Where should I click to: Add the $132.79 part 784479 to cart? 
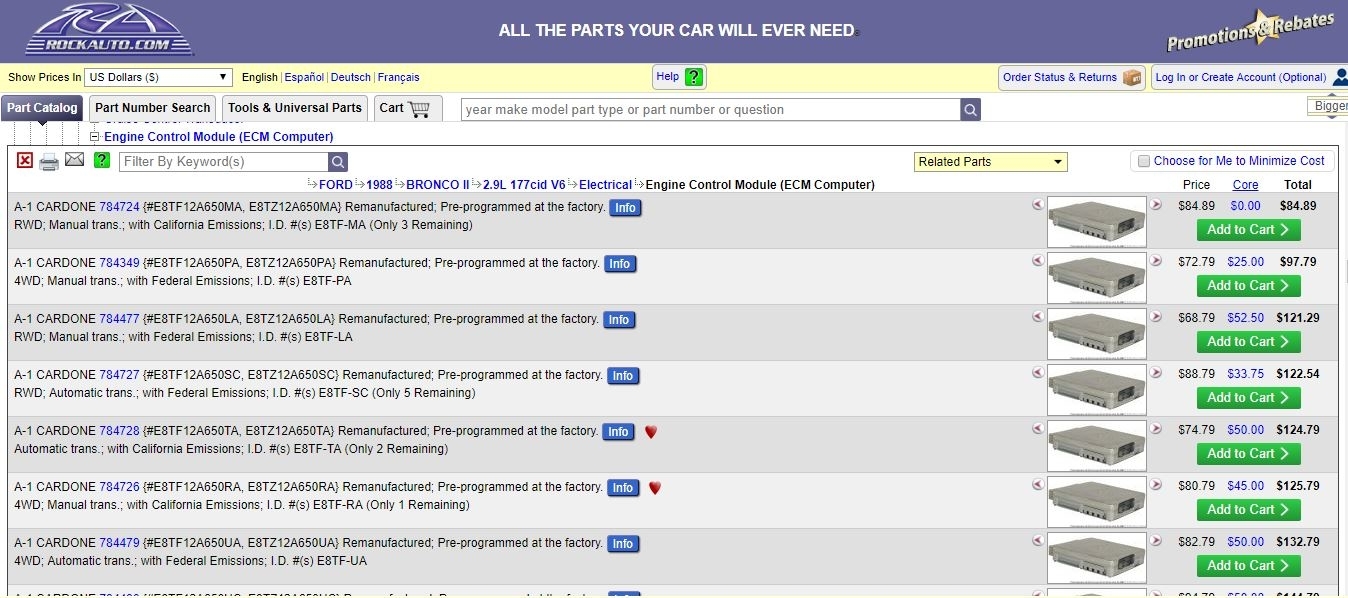pos(1248,566)
